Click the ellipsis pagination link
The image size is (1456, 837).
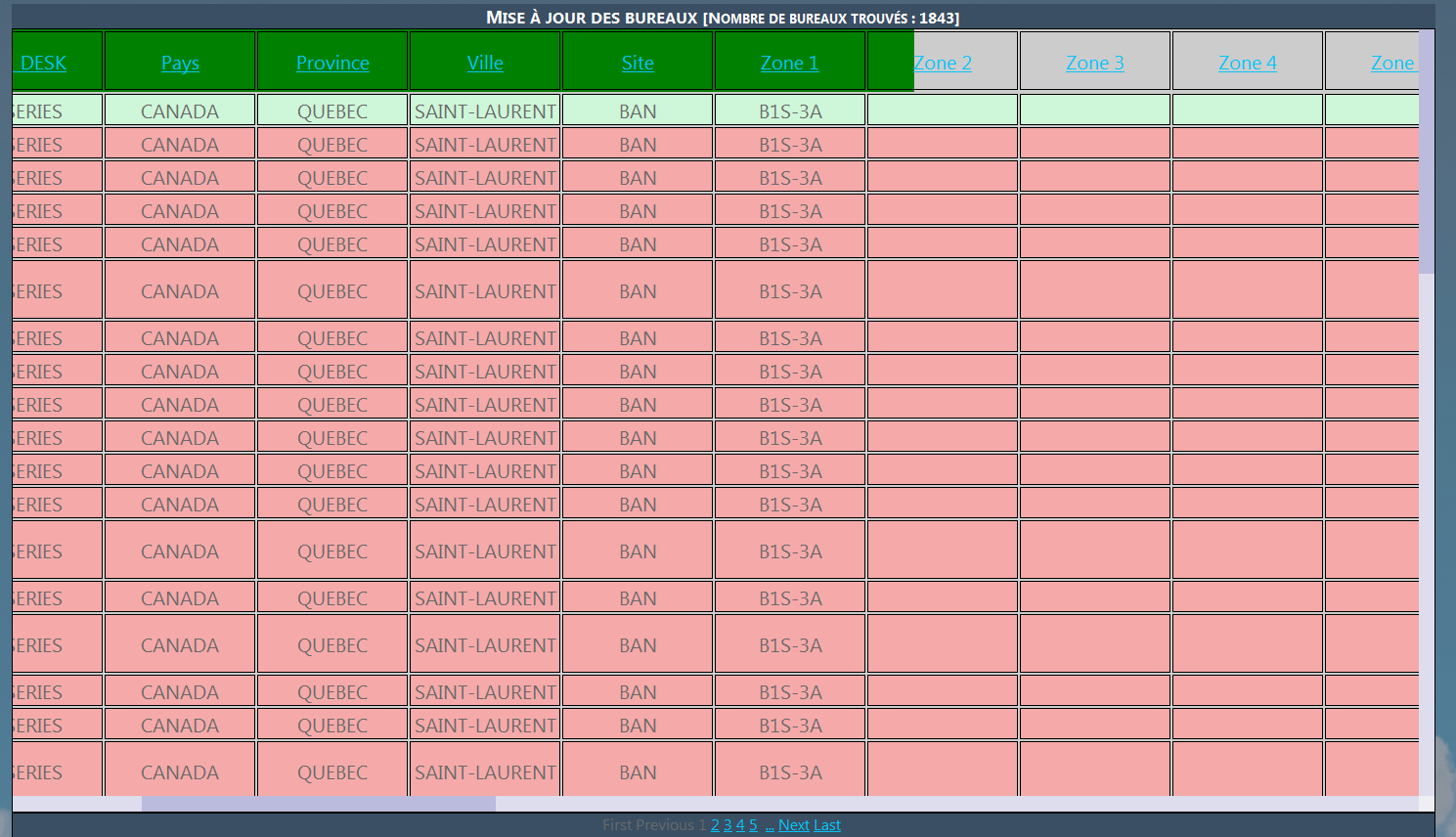click(x=771, y=824)
